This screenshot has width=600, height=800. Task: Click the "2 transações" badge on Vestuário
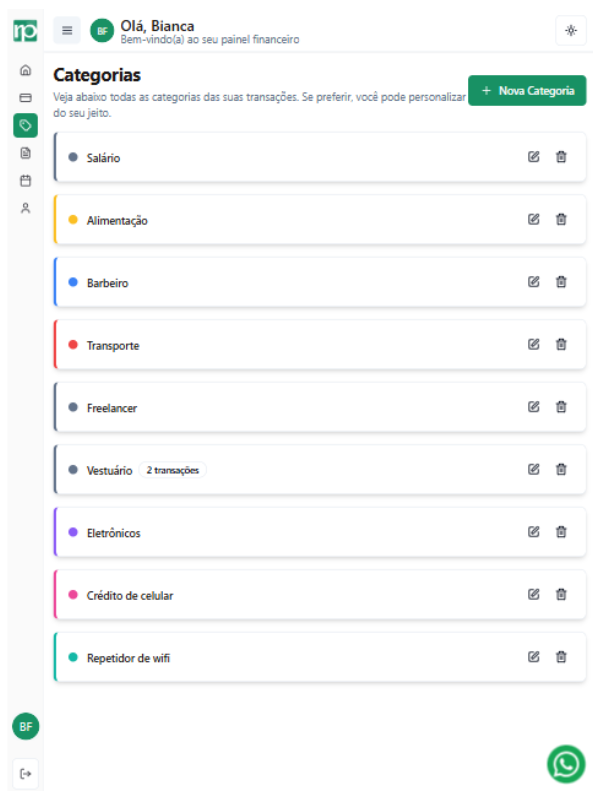tap(173, 470)
